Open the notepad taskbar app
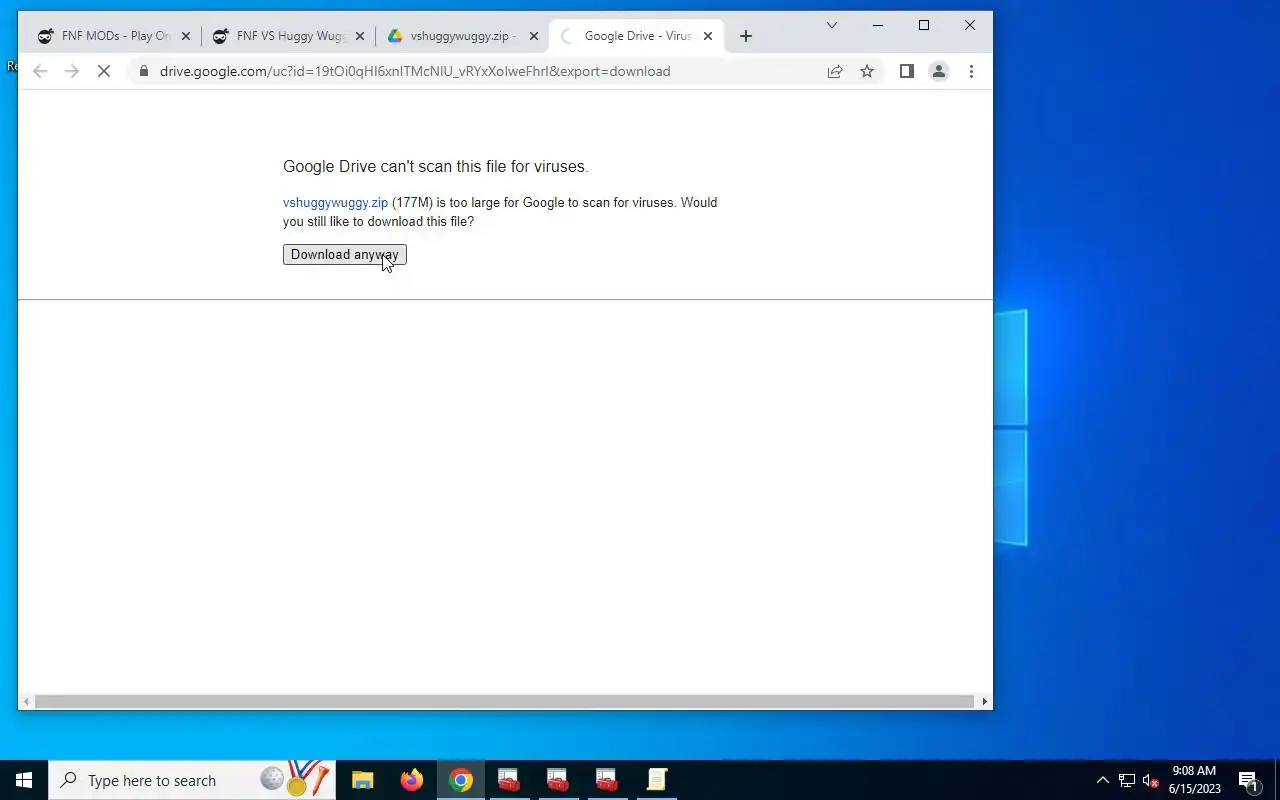Screen dimensions: 1280x800 [656, 780]
